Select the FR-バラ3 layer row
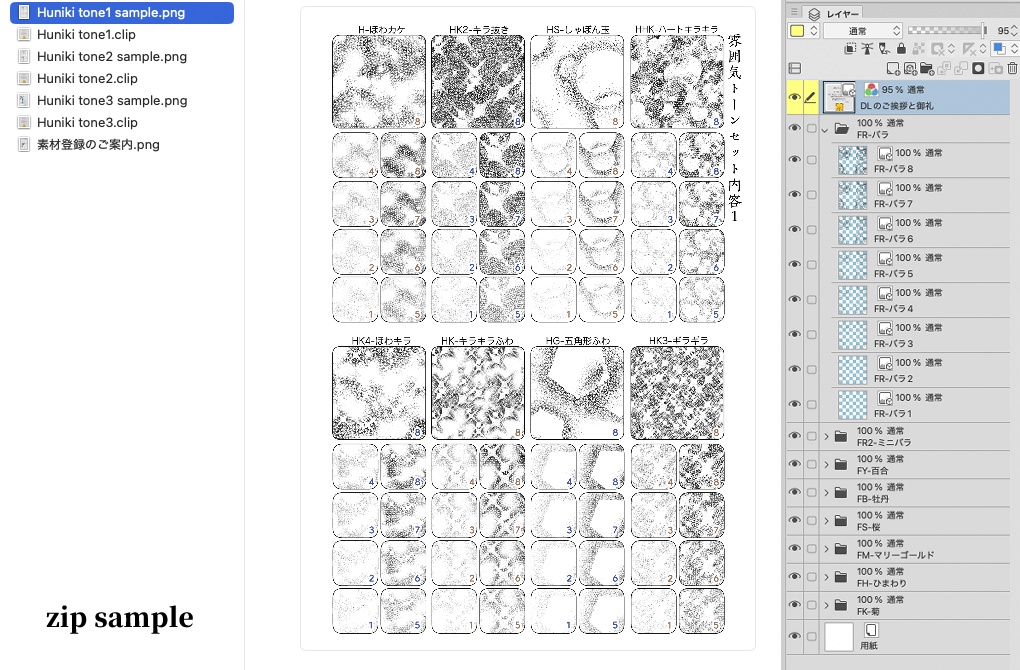Screen dimensions: 1020x670 pyautogui.click(x=920, y=335)
